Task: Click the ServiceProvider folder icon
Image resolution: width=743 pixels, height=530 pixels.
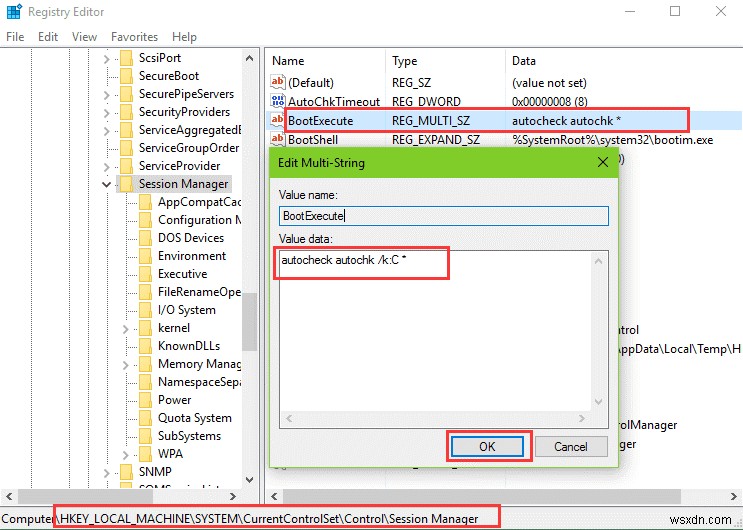Action: pyautogui.click(x=127, y=166)
